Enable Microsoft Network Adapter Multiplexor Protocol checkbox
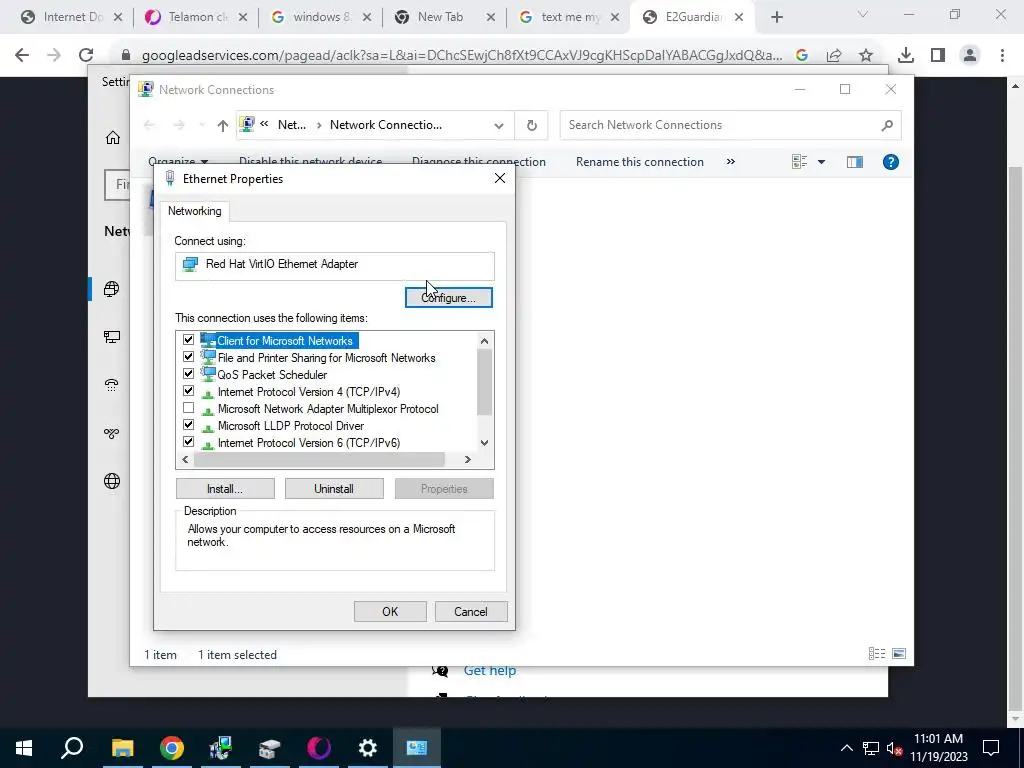 pyautogui.click(x=189, y=408)
